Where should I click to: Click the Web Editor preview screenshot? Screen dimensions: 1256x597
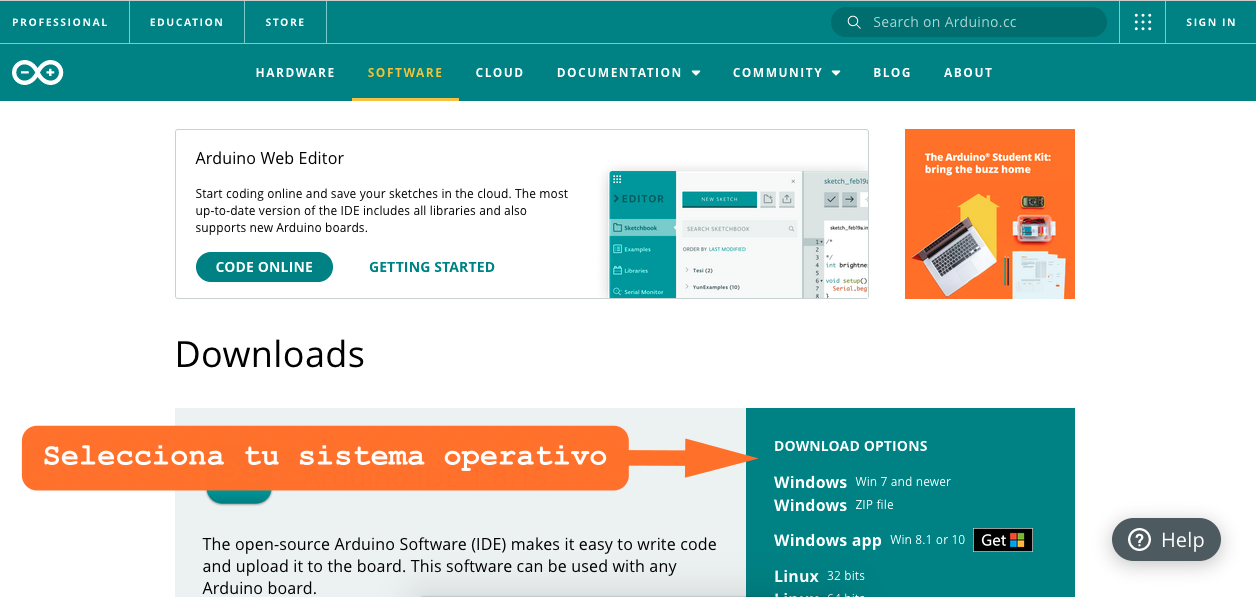pyautogui.click(x=738, y=233)
